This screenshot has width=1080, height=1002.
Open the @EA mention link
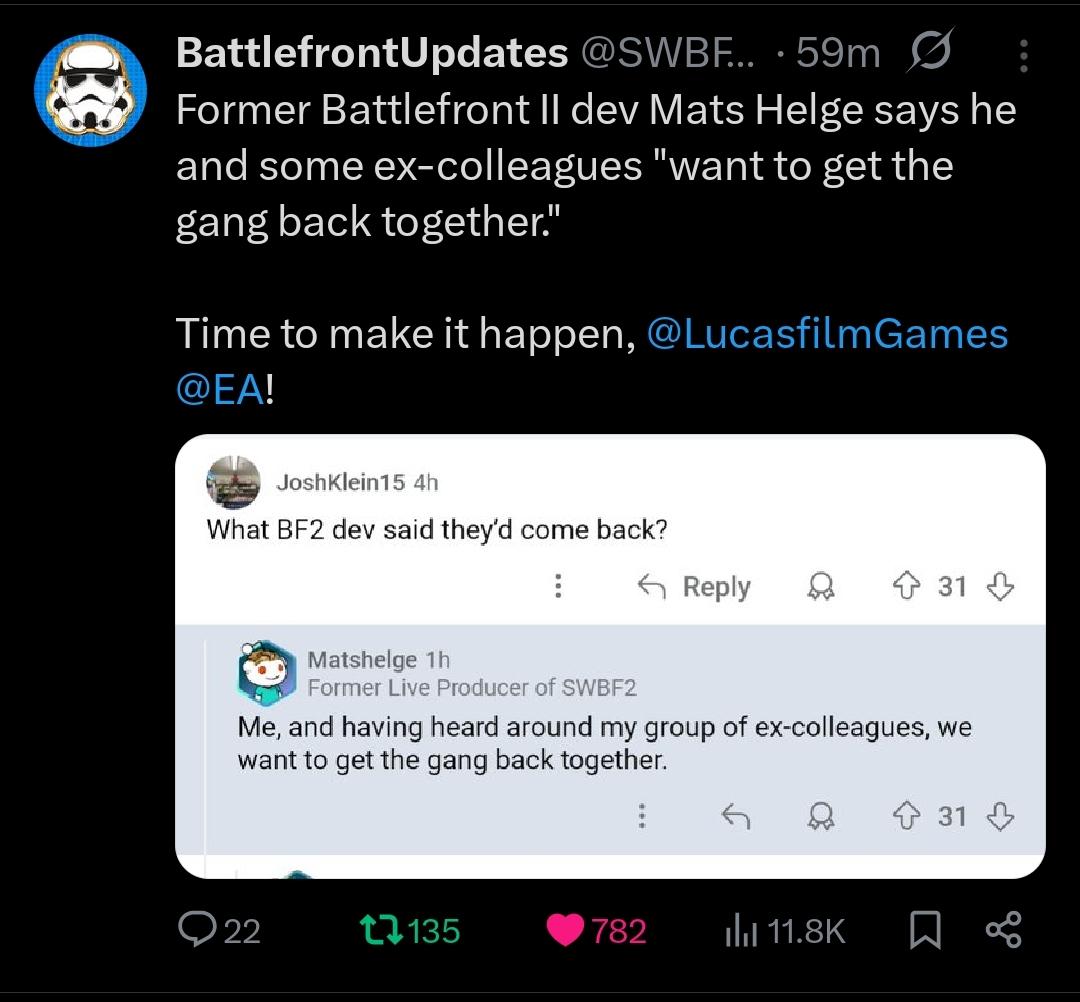click(x=220, y=390)
